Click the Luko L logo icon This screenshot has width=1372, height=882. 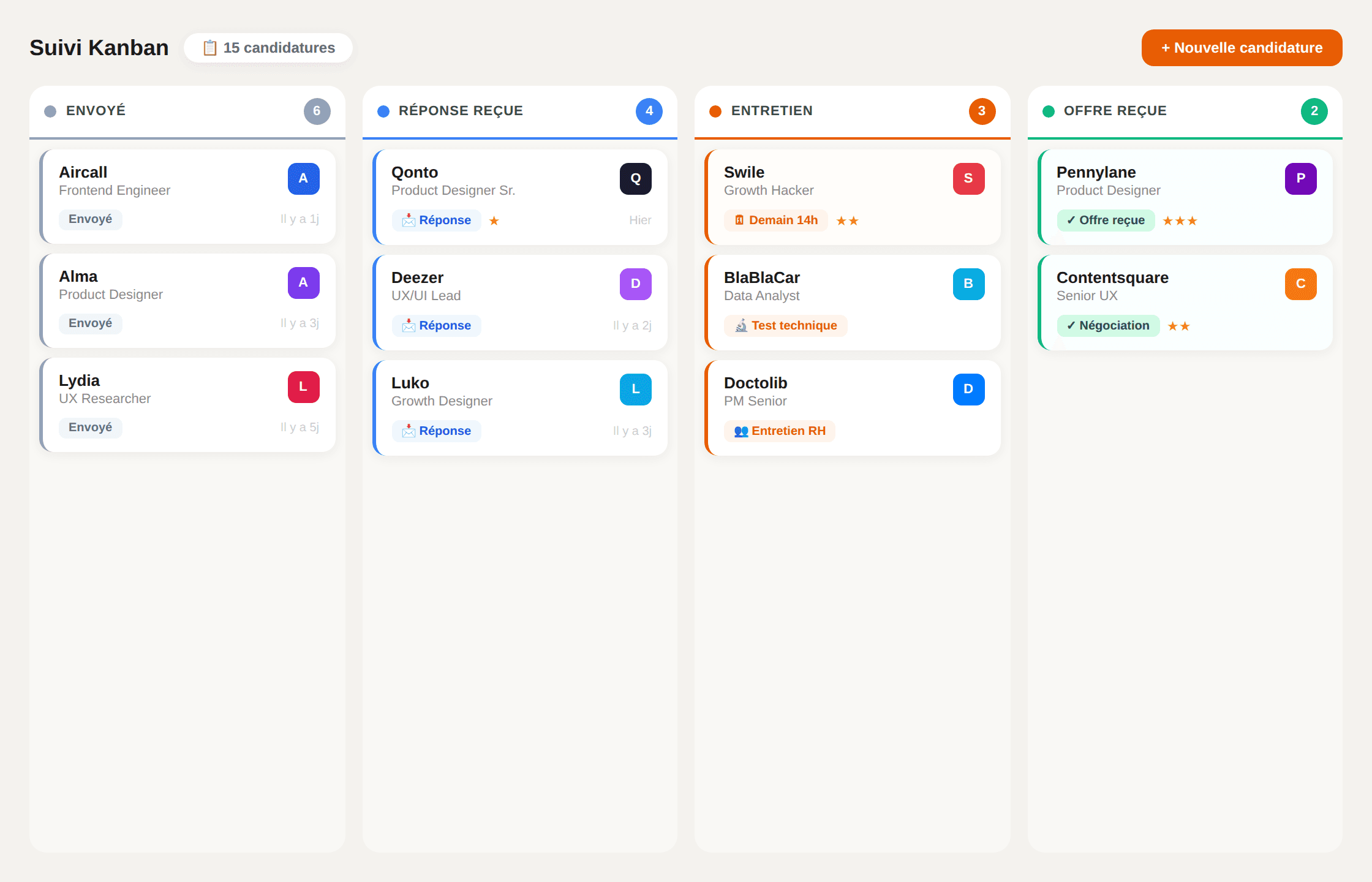[x=635, y=389]
